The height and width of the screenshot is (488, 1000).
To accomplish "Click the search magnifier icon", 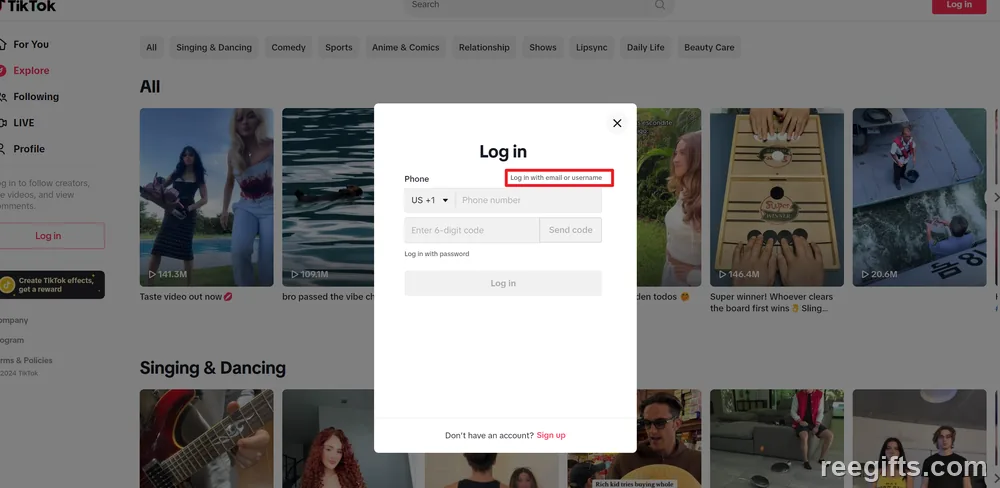I will click(660, 4).
